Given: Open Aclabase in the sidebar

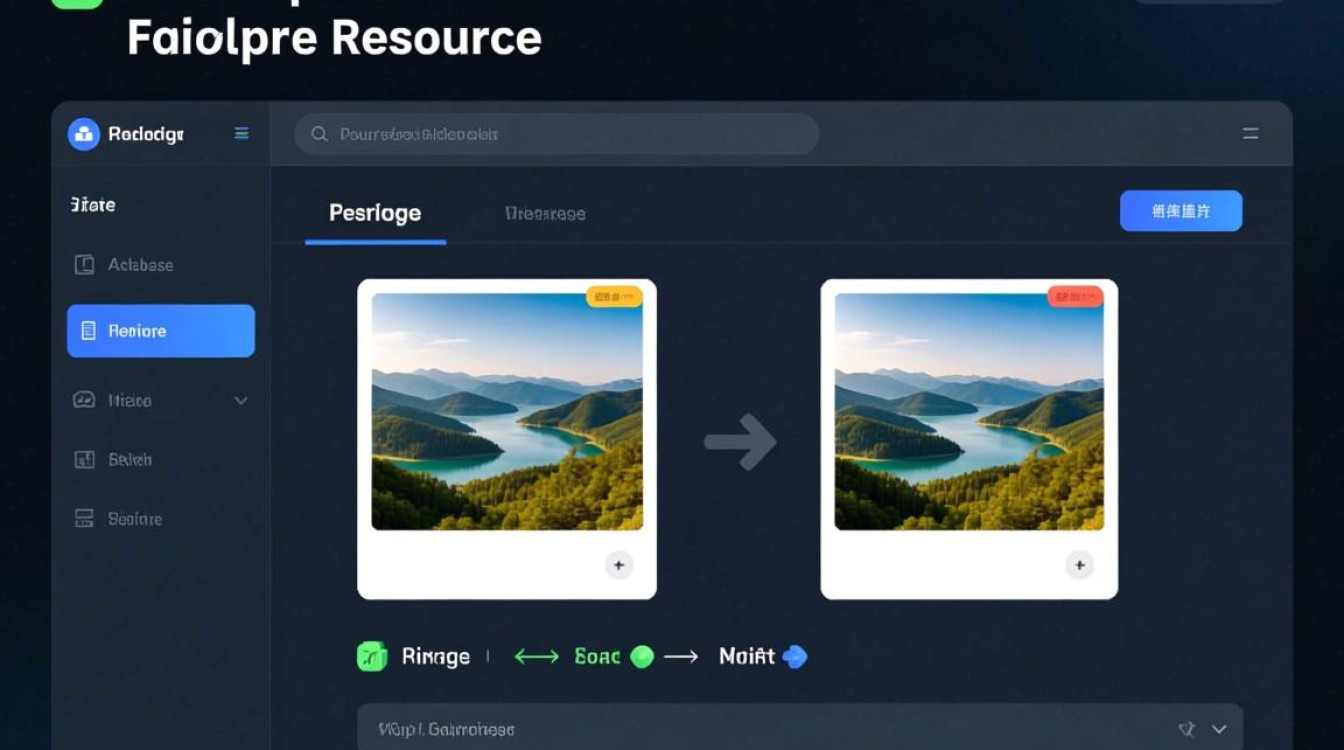Looking at the screenshot, I should coord(140,265).
